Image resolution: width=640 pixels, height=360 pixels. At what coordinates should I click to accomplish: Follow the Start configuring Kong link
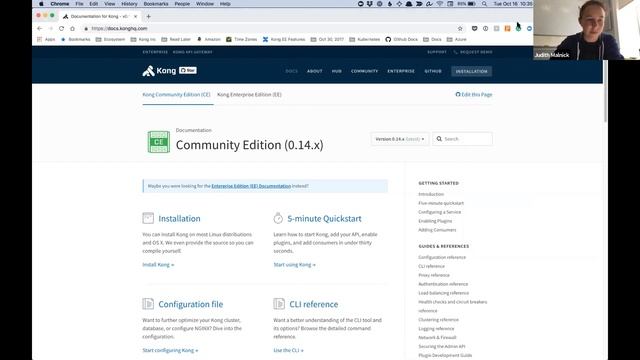click(x=170, y=350)
